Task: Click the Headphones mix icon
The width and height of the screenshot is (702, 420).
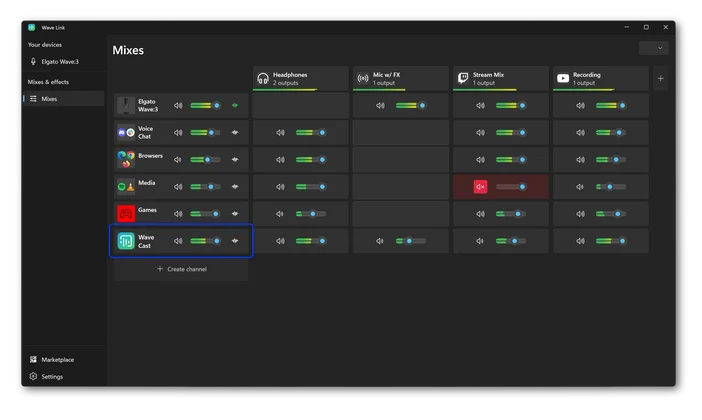Action: tap(263, 78)
